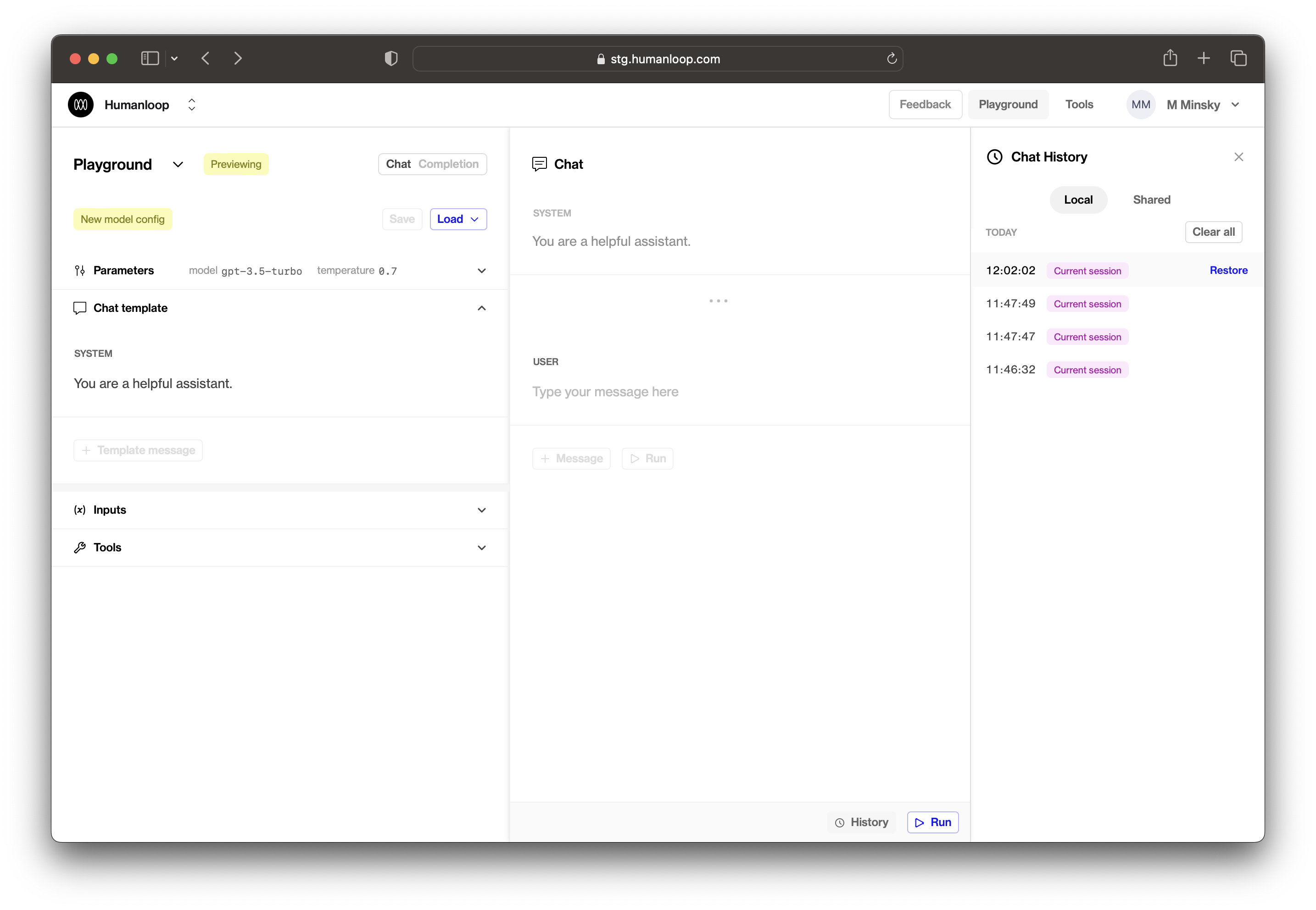Open the Safari sidebar dropdown arrow
The width and height of the screenshot is (1316, 910).
[x=174, y=59]
